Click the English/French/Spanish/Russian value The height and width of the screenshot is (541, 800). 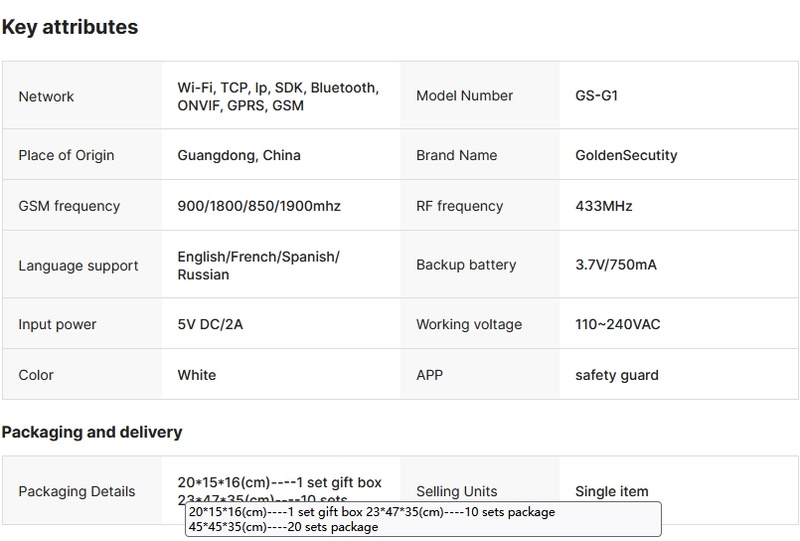[x=258, y=266]
